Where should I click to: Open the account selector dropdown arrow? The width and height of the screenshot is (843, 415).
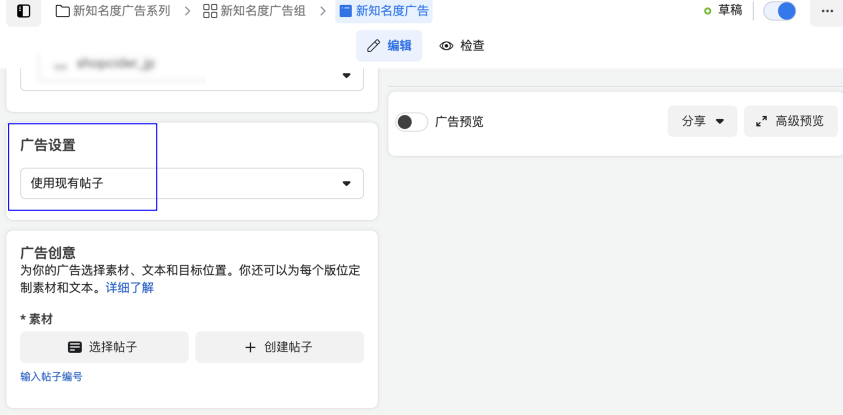pos(347,75)
